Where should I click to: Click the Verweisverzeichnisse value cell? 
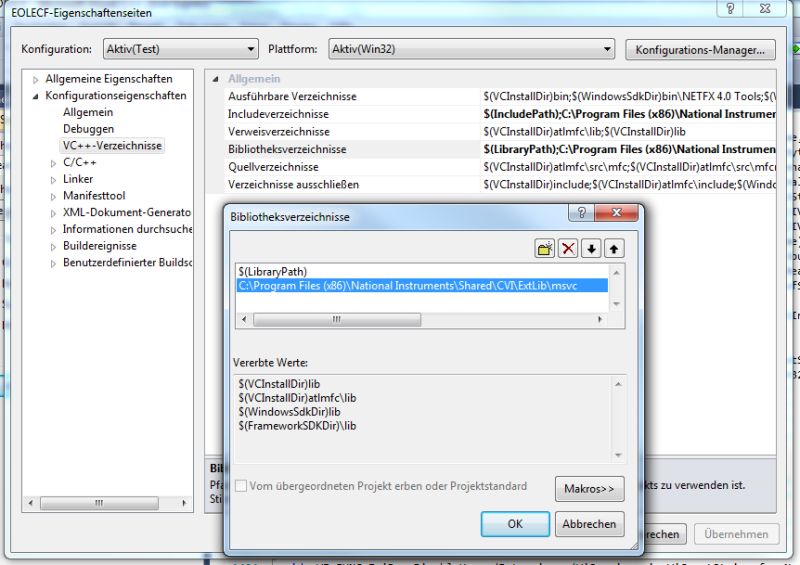629,132
